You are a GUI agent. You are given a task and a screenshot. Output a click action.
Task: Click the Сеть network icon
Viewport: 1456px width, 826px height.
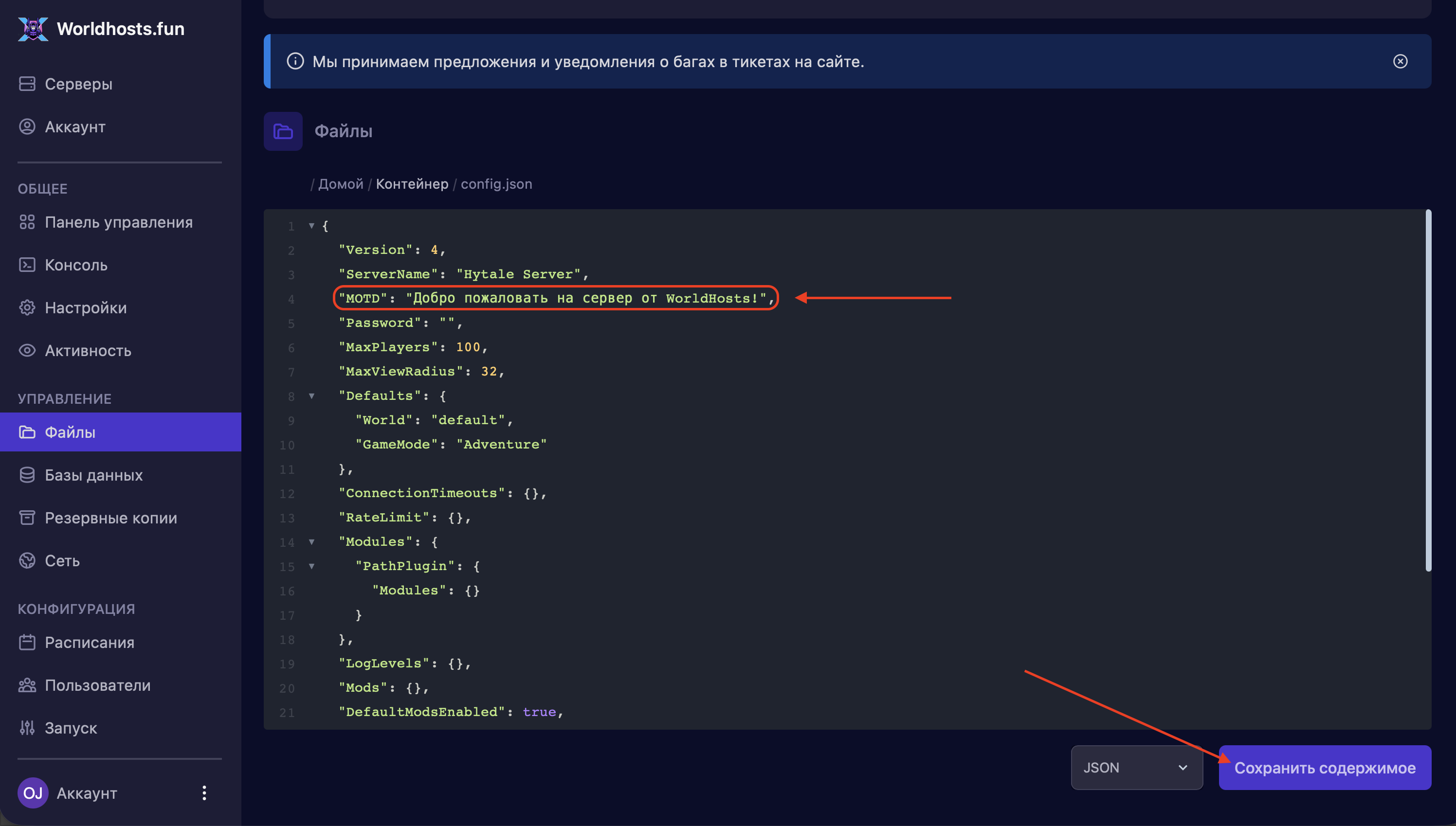[x=27, y=560]
